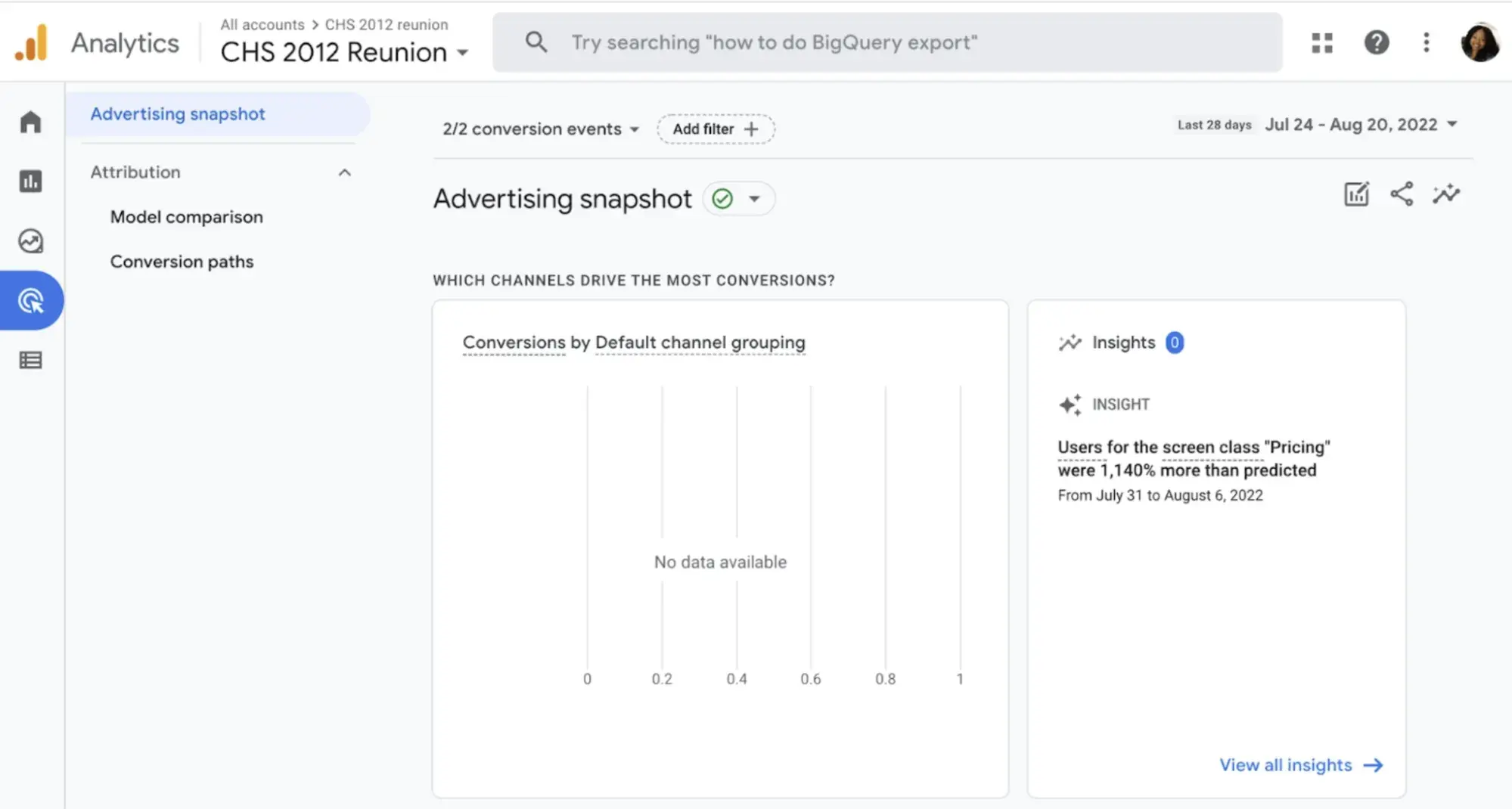The image size is (1512, 809).
Task: Collapse the Attribution section chevron
Action: pyautogui.click(x=345, y=172)
